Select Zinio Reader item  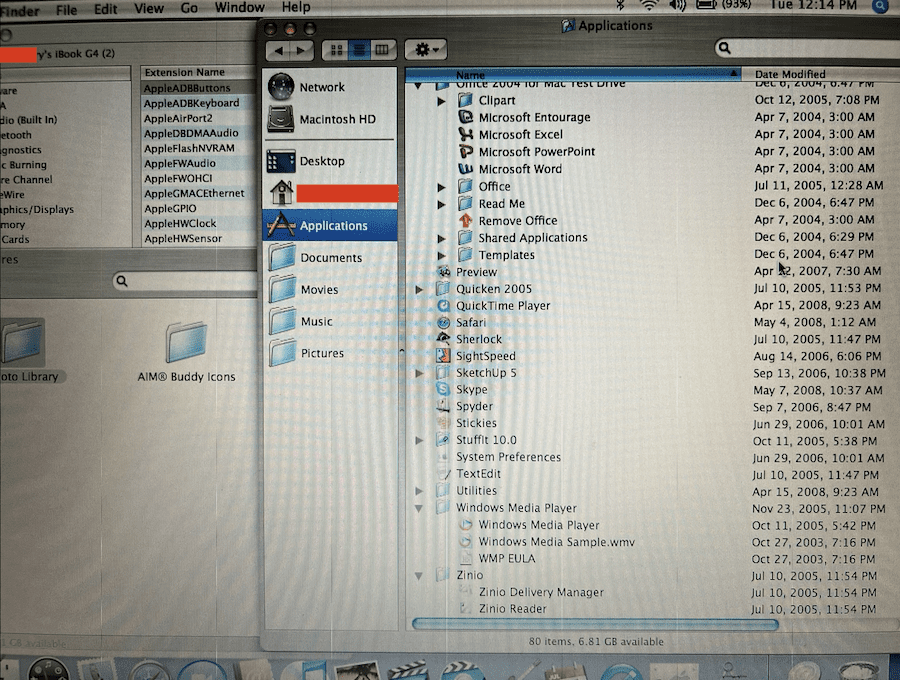click(512, 608)
